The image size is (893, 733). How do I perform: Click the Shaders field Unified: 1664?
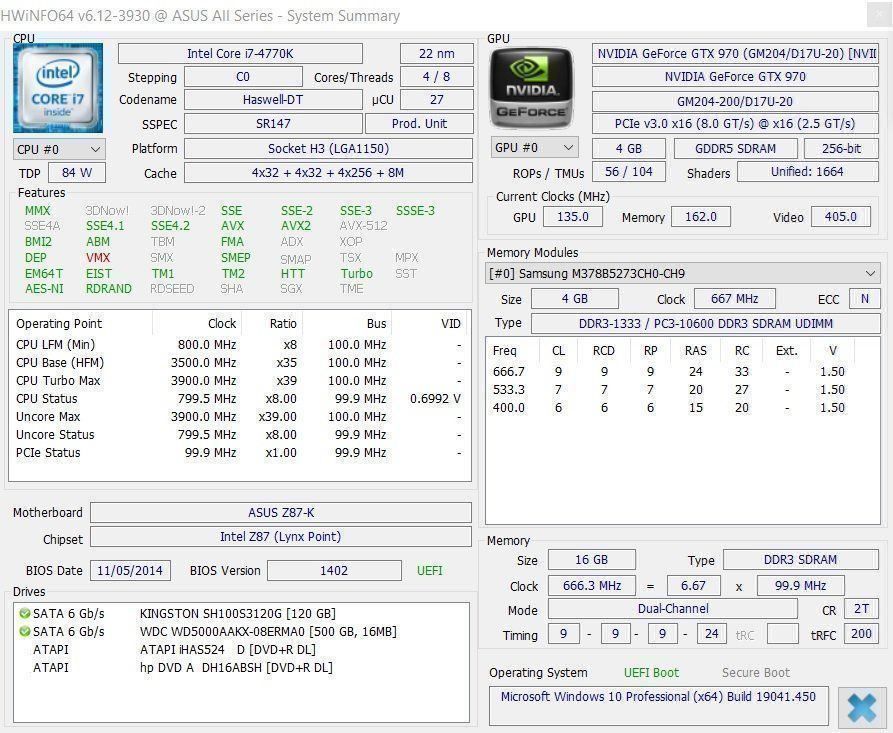(808, 171)
